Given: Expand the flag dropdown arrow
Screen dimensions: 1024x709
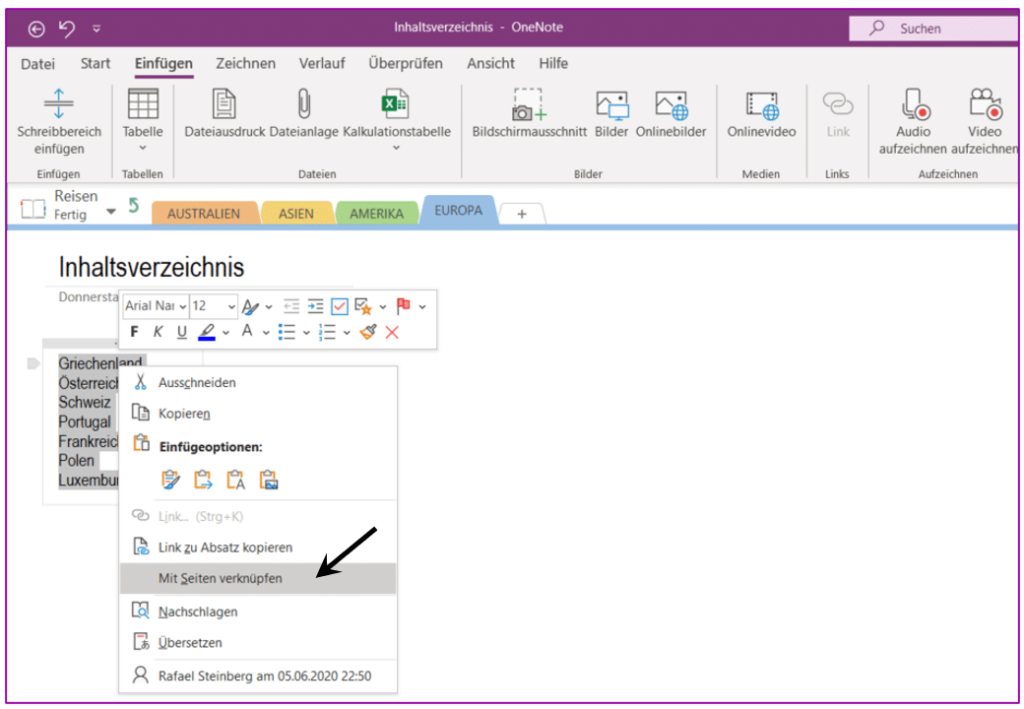Looking at the screenshot, I should click(423, 306).
